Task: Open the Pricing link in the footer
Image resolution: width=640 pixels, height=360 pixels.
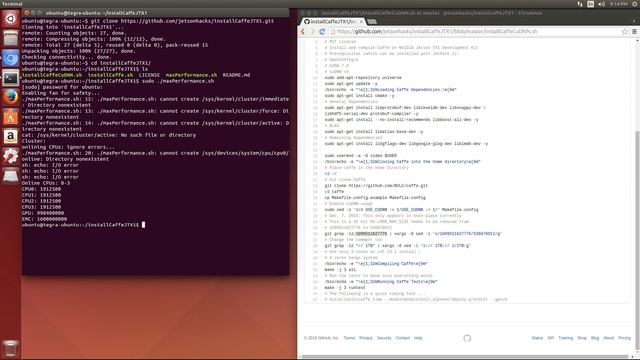Action: click(624, 338)
